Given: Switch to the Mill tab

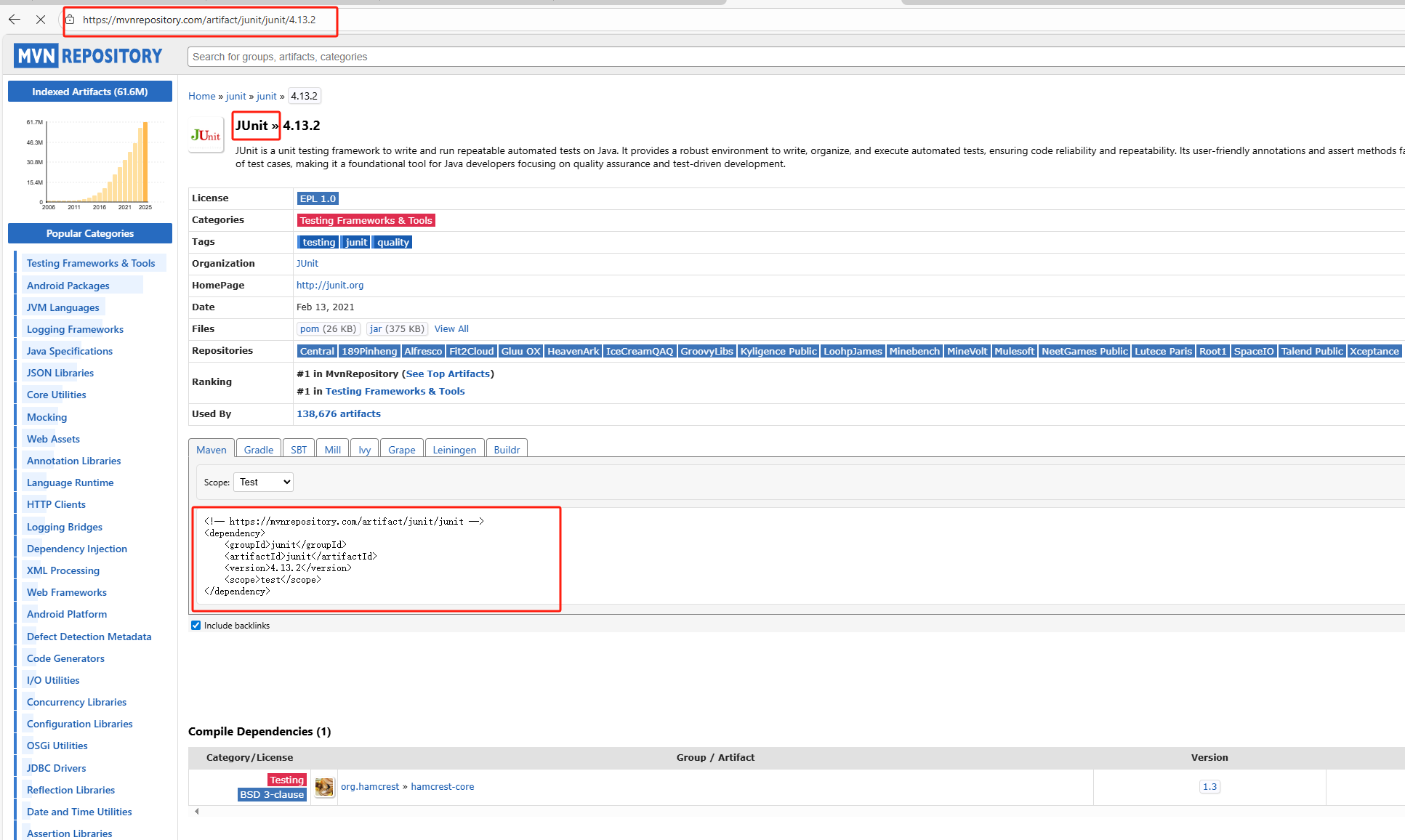Looking at the screenshot, I should coord(333,450).
